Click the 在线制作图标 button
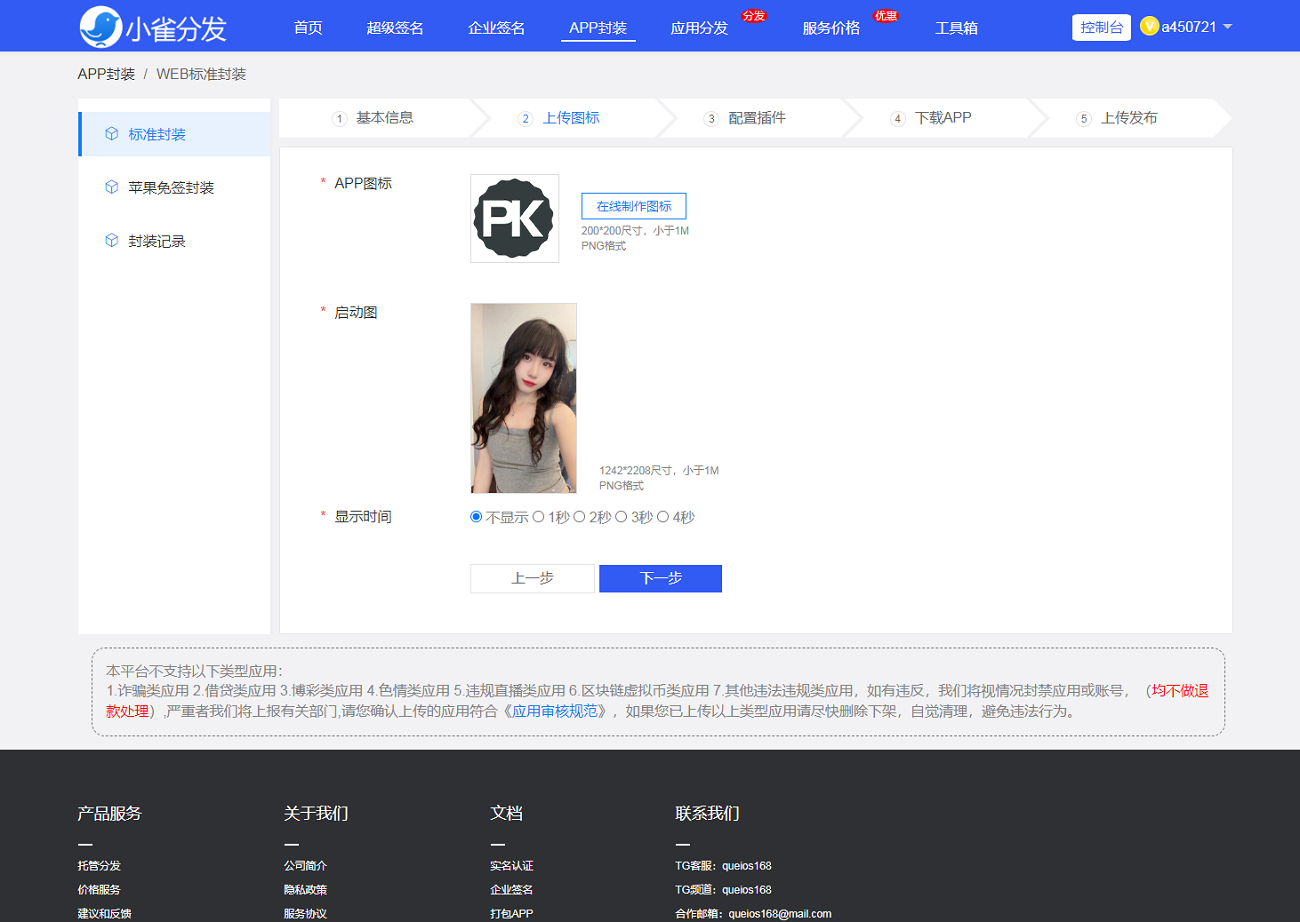The width and height of the screenshot is (1300, 922). coord(633,206)
